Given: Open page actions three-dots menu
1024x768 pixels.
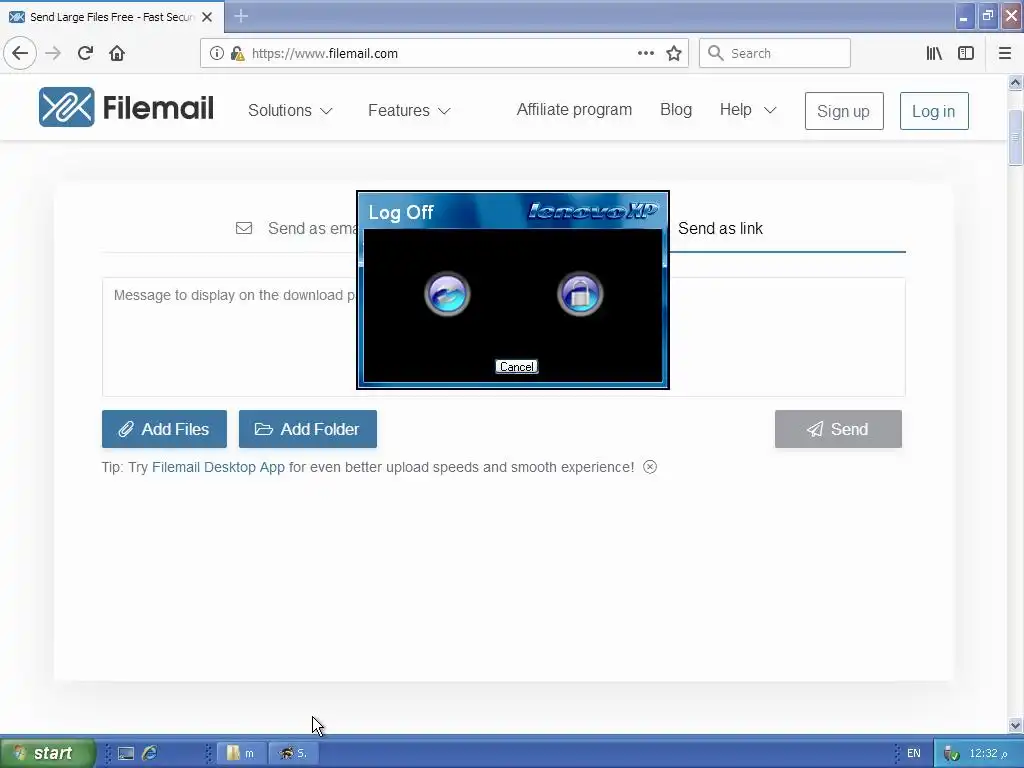Looking at the screenshot, I should pos(646,53).
